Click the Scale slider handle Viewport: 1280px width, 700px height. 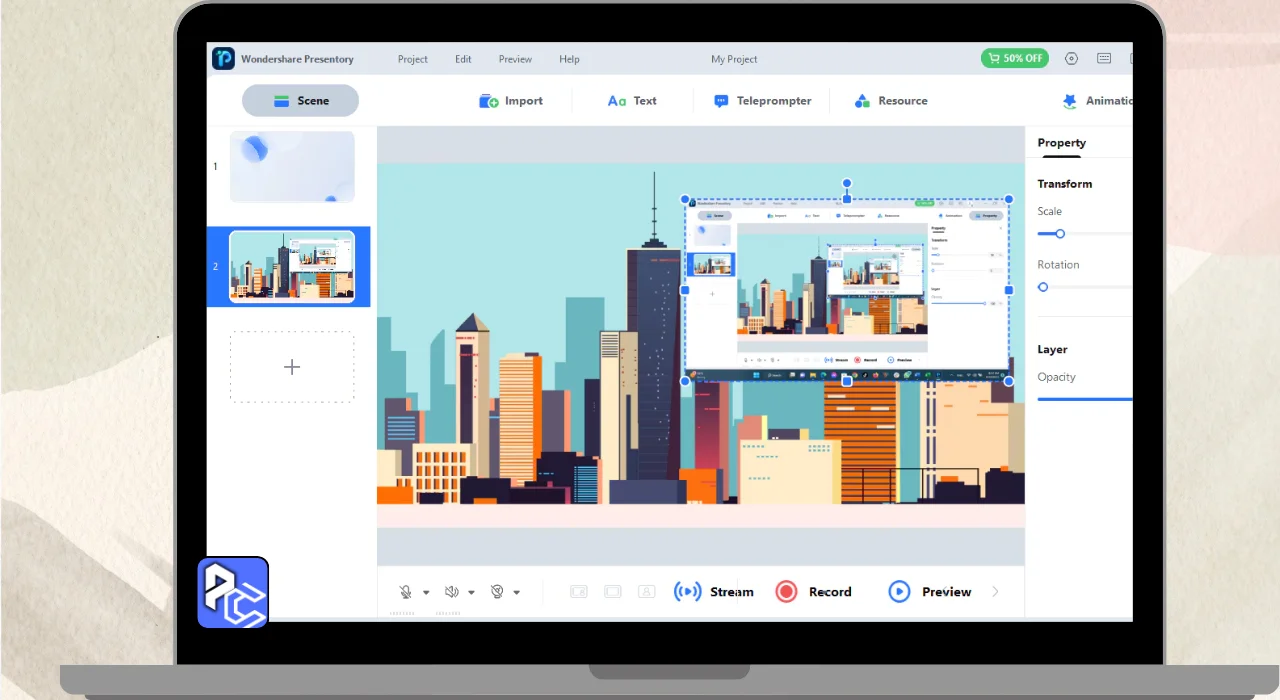pos(1060,234)
